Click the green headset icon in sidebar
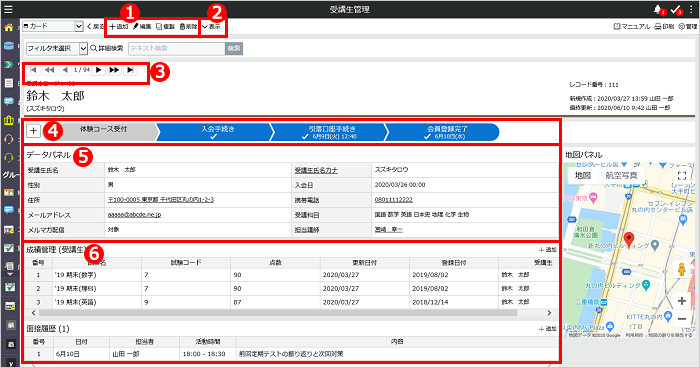Screen dimensions: 700x368 pyautogui.click(x=8, y=157)
